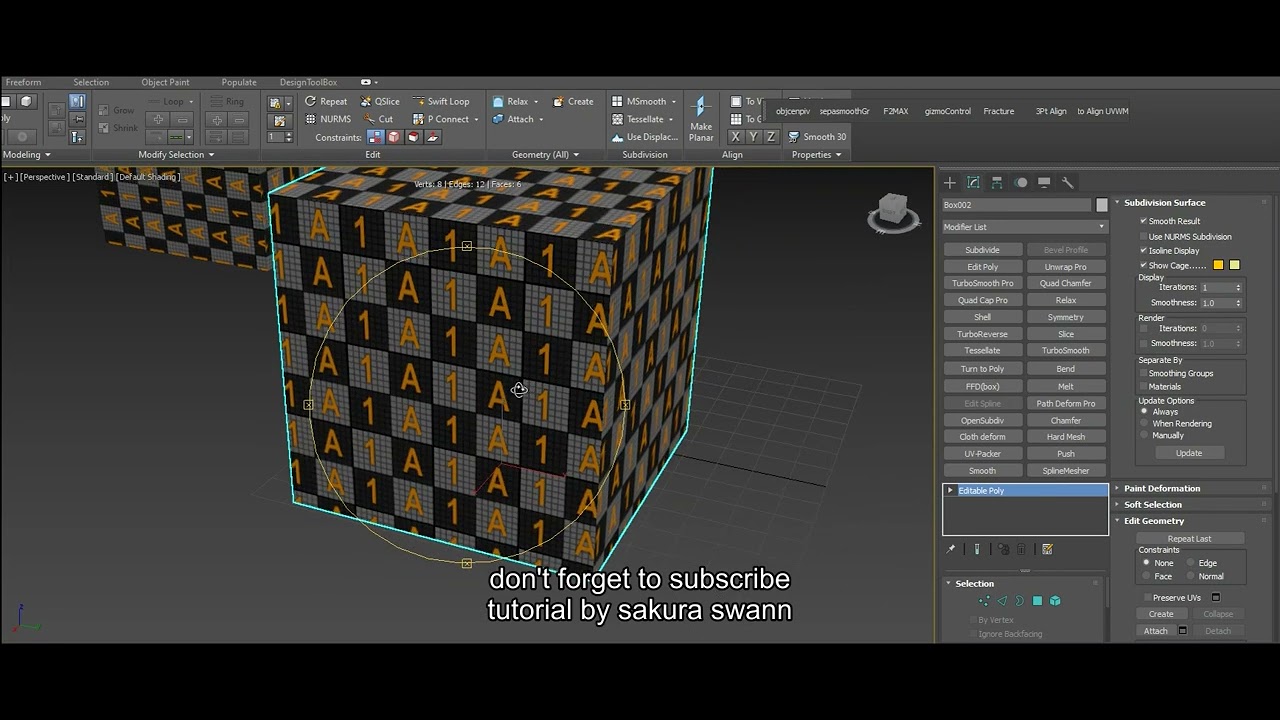1280x720 pixels.
Task: Expand the Paint Deformation rollout
Action: [1160, 488]
